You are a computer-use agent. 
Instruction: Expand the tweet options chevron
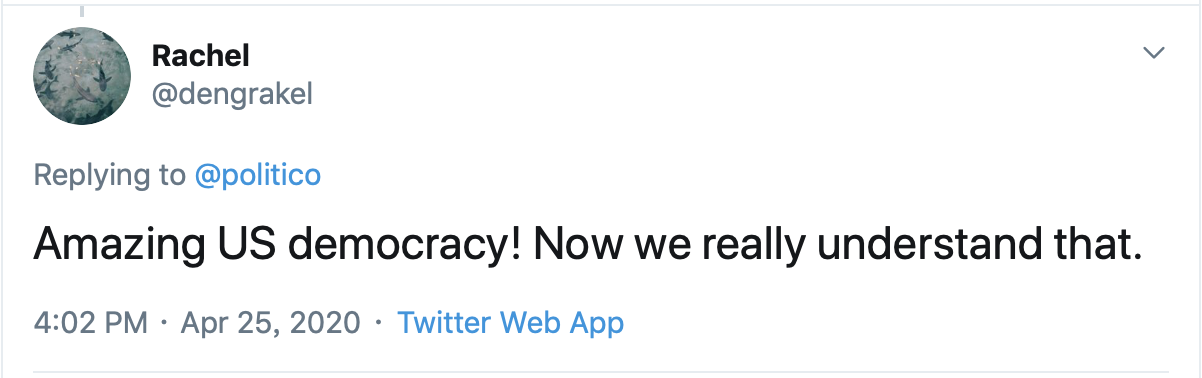pyautogui.click(x=1154, y=53)
